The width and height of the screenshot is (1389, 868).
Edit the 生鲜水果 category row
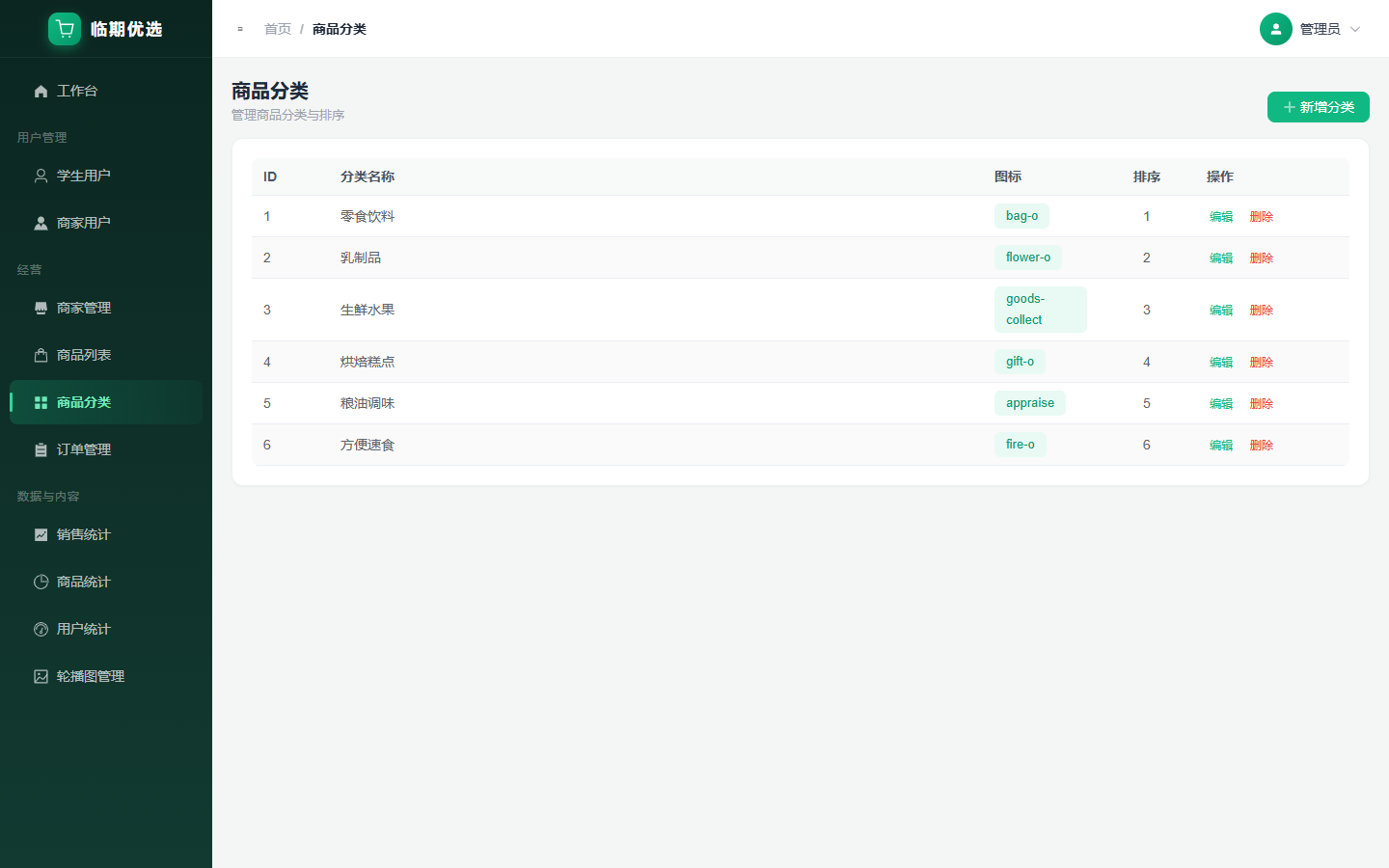(1221, 310)
